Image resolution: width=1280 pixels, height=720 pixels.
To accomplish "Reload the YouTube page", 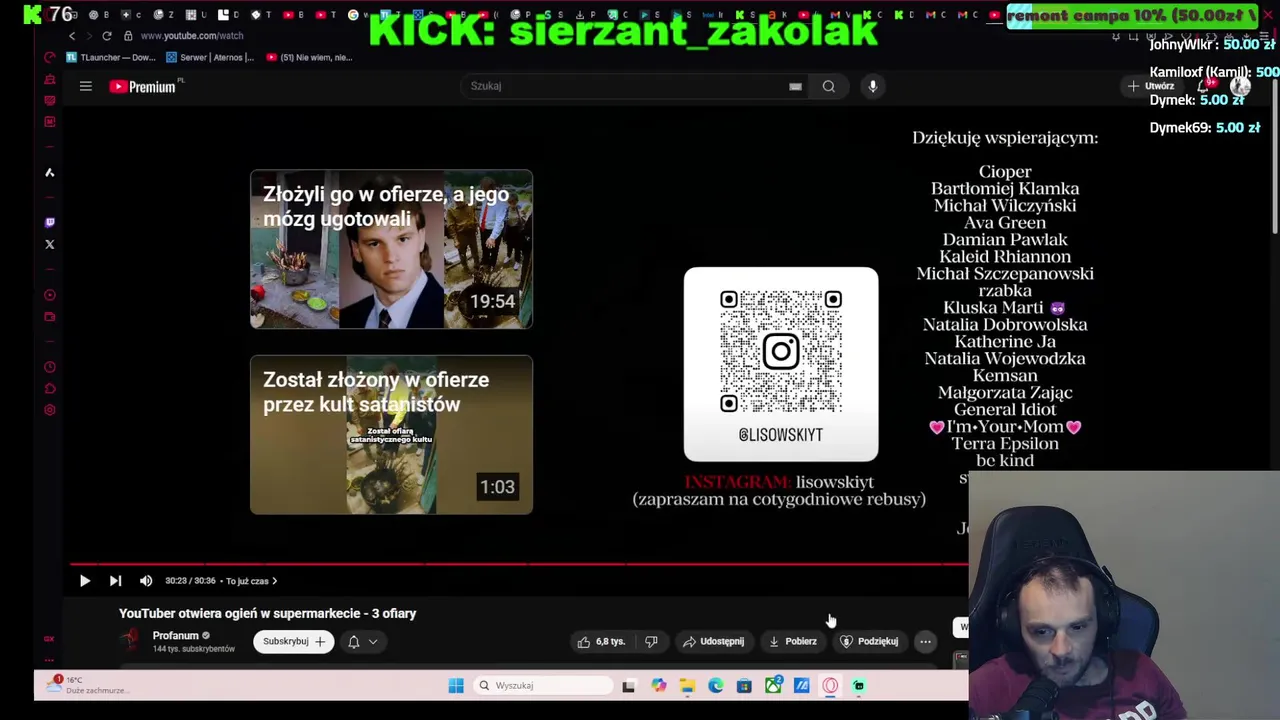I will [x=107, y=36].
